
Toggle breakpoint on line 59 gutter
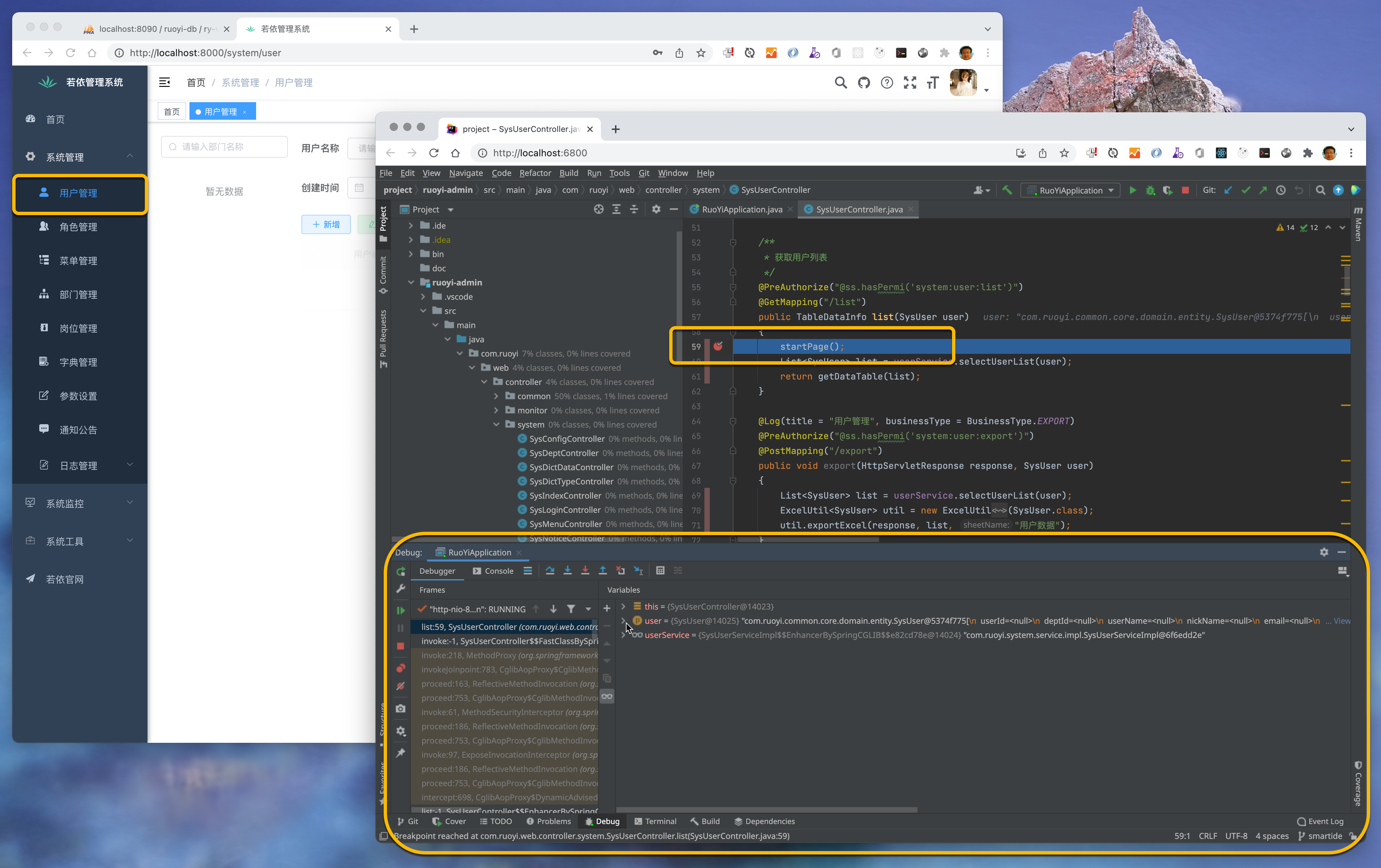pos(718,346)
